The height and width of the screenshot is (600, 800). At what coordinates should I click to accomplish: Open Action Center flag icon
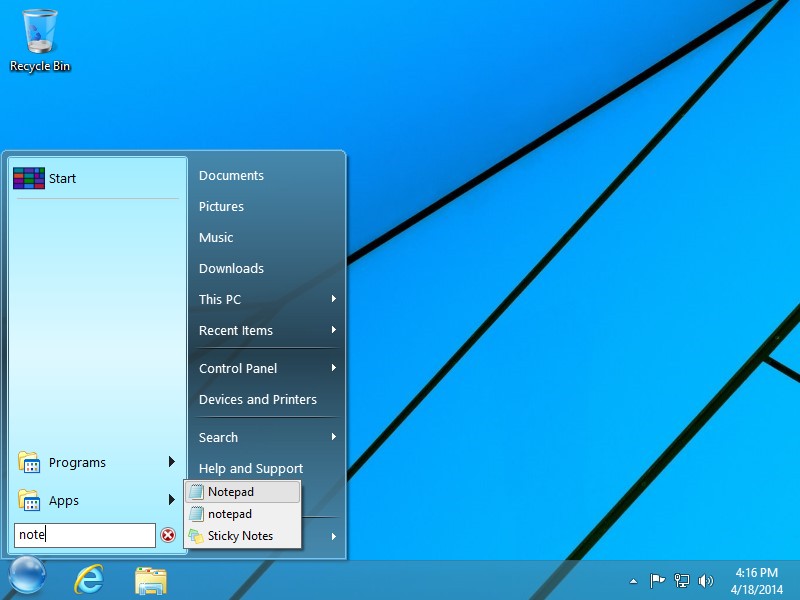657,581
